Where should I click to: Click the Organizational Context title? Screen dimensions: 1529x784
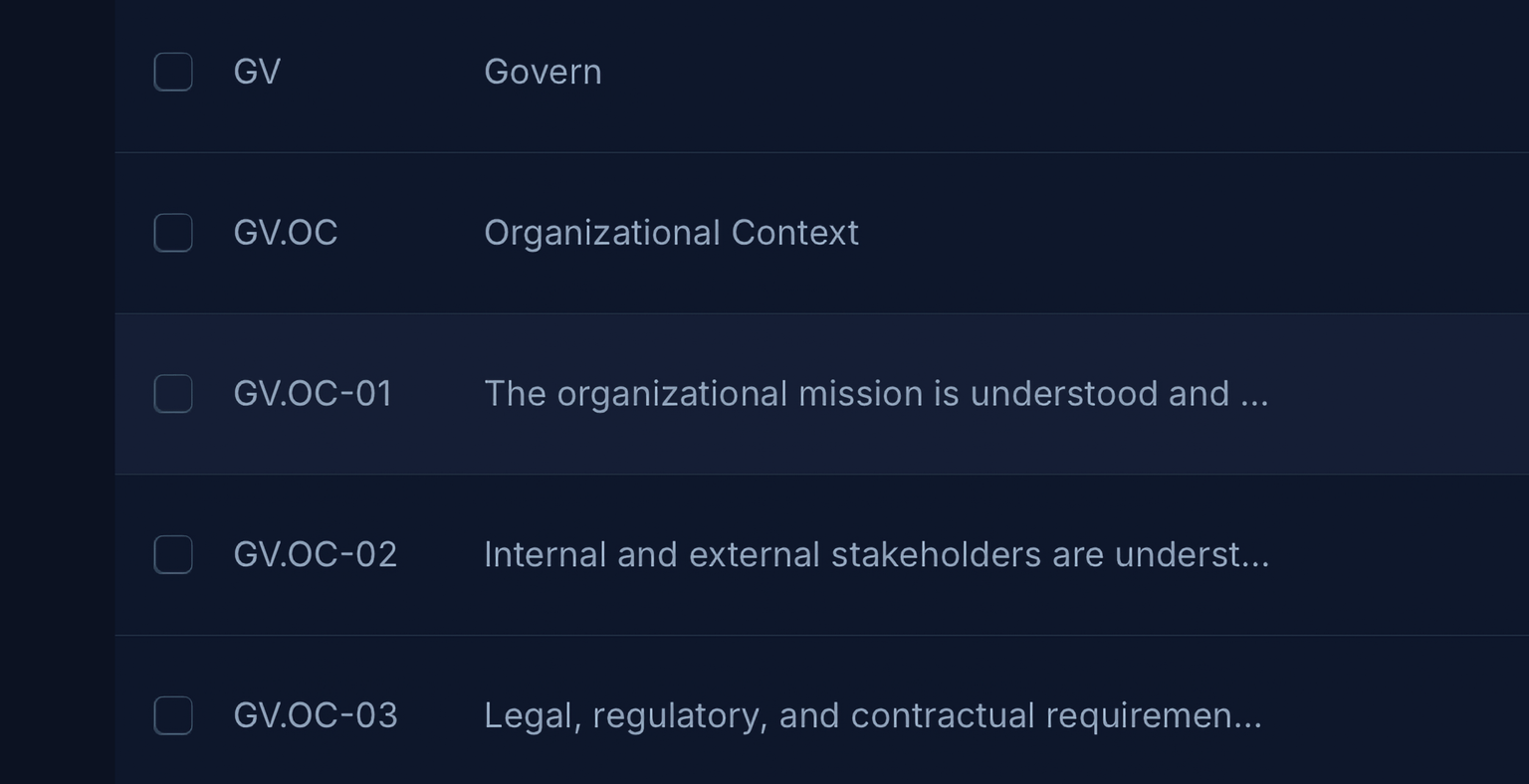click(x=671, y=233)
